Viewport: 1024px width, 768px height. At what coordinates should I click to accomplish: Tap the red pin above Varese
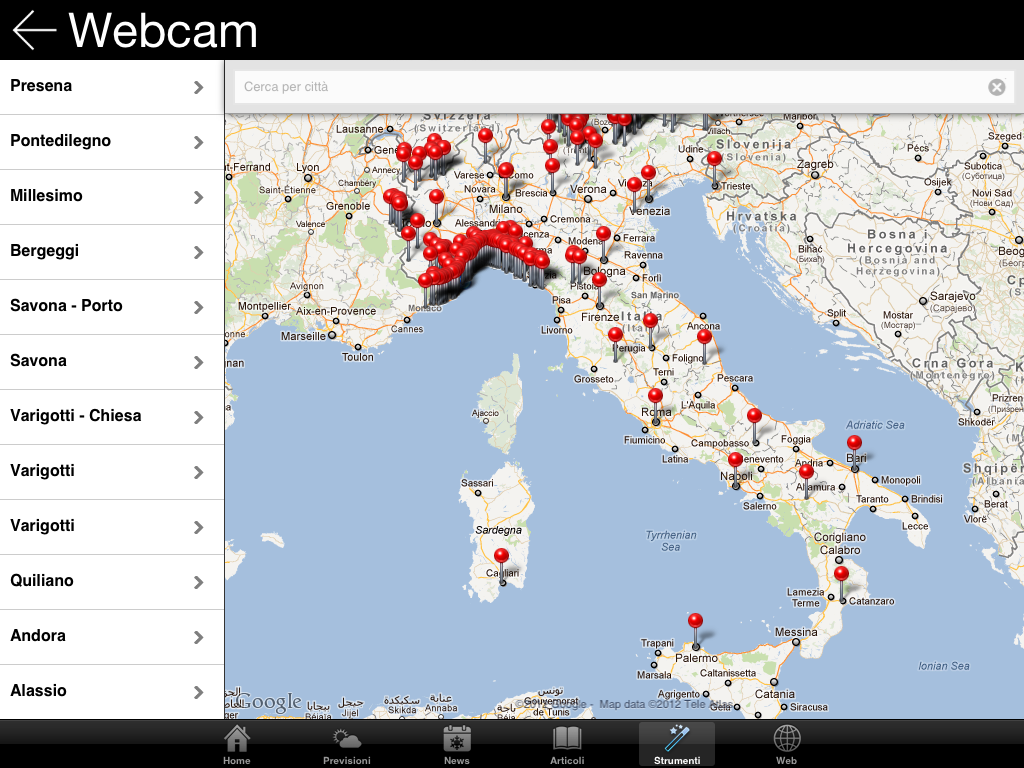coord(485,135)
